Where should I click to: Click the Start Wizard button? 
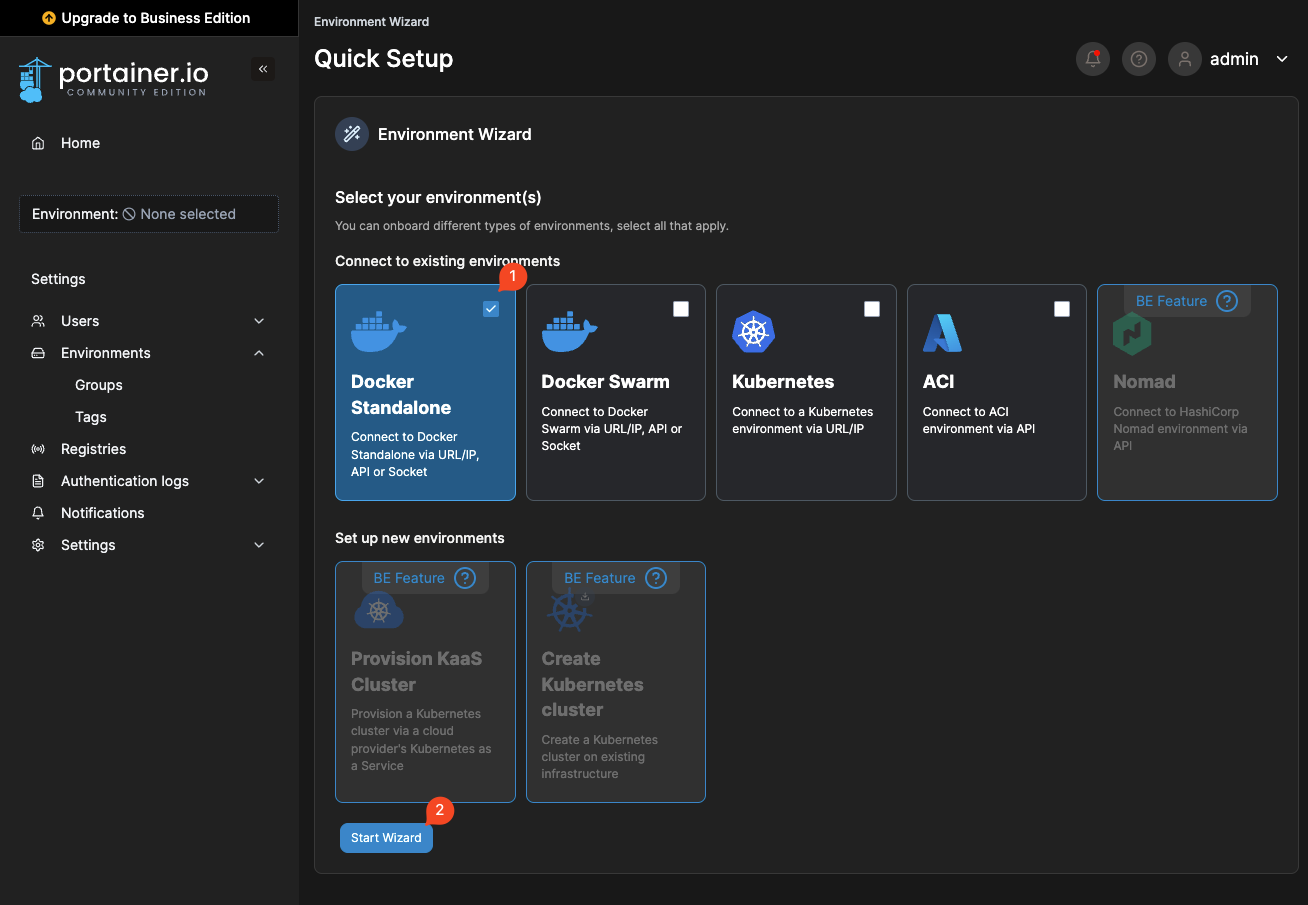pyautogui.click(x=386, y=838)
